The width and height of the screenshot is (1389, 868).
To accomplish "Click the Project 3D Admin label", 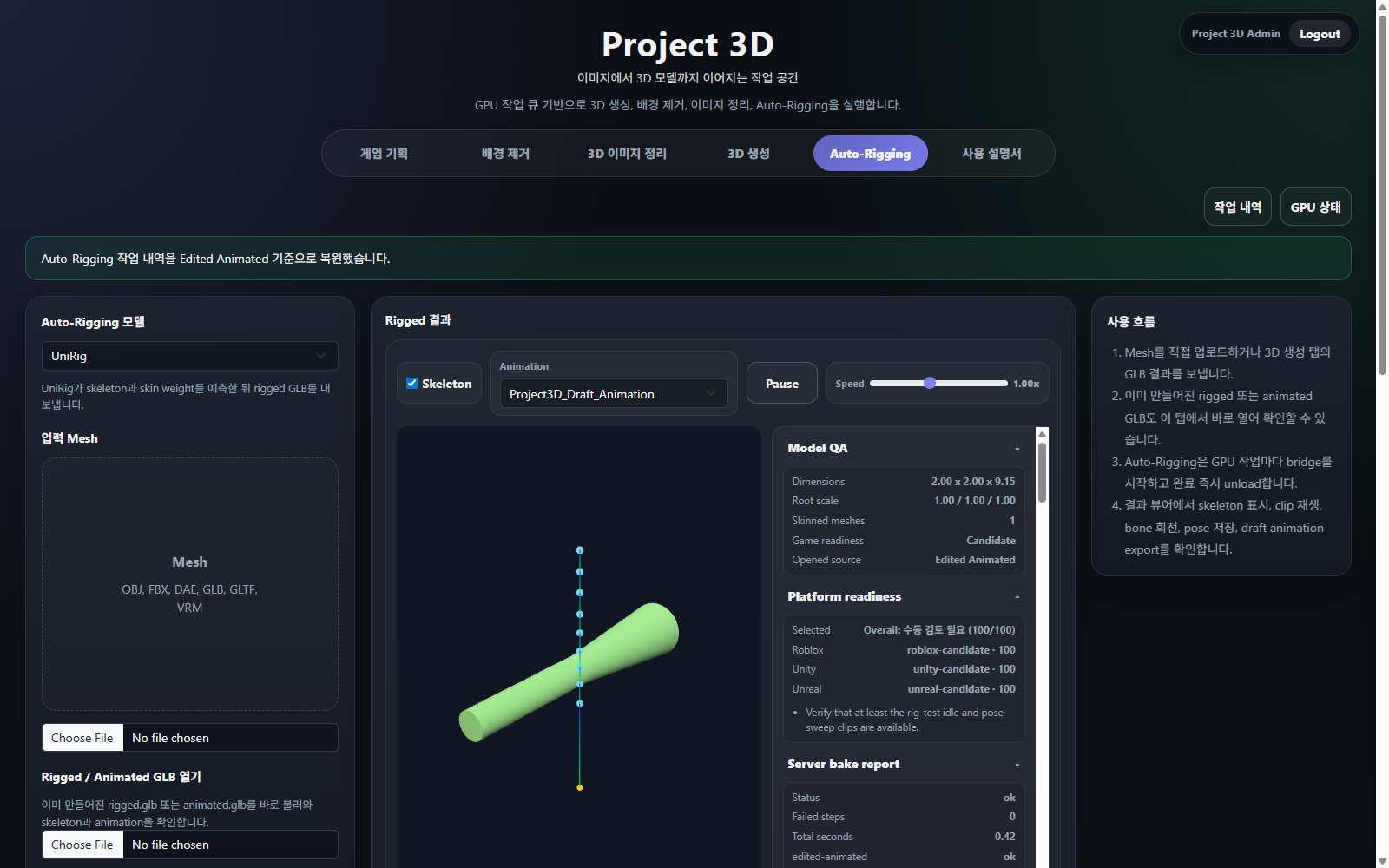I will 1235,34.
